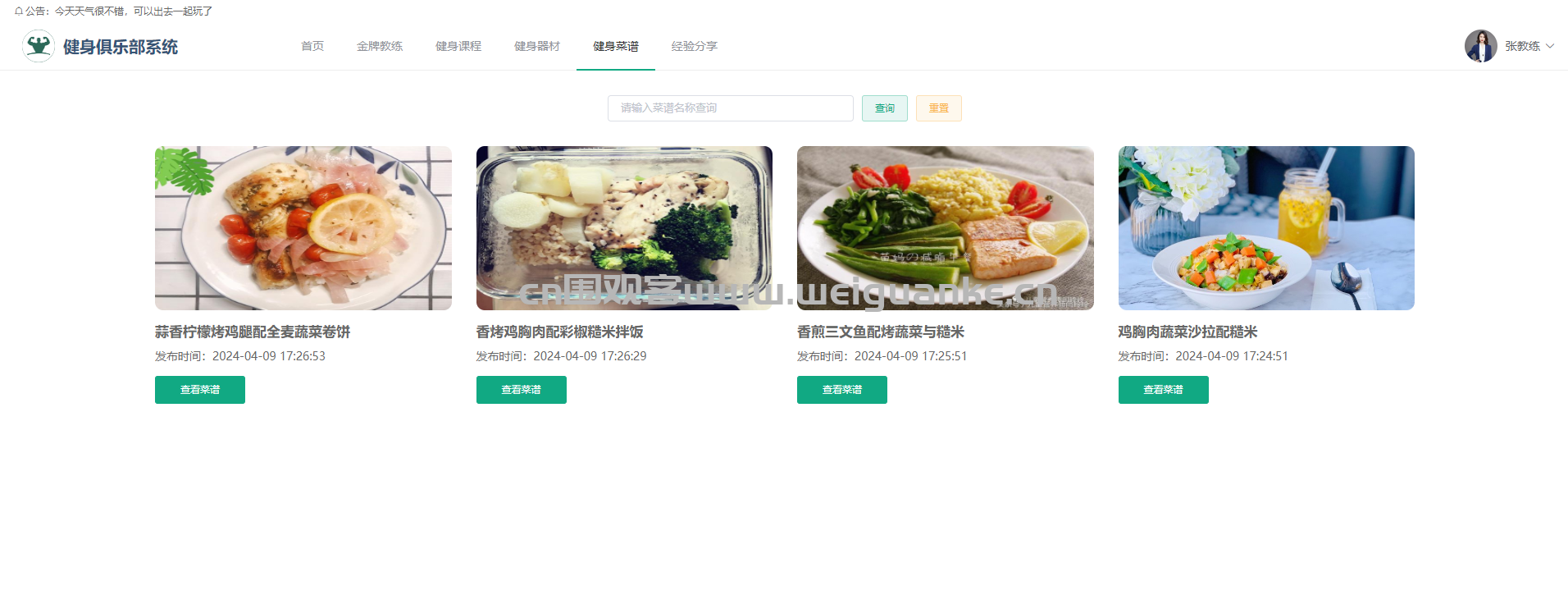This screenshot has width=1568, height=609.
Task: Go to 健身课程 tab
Action: [458, 46]
